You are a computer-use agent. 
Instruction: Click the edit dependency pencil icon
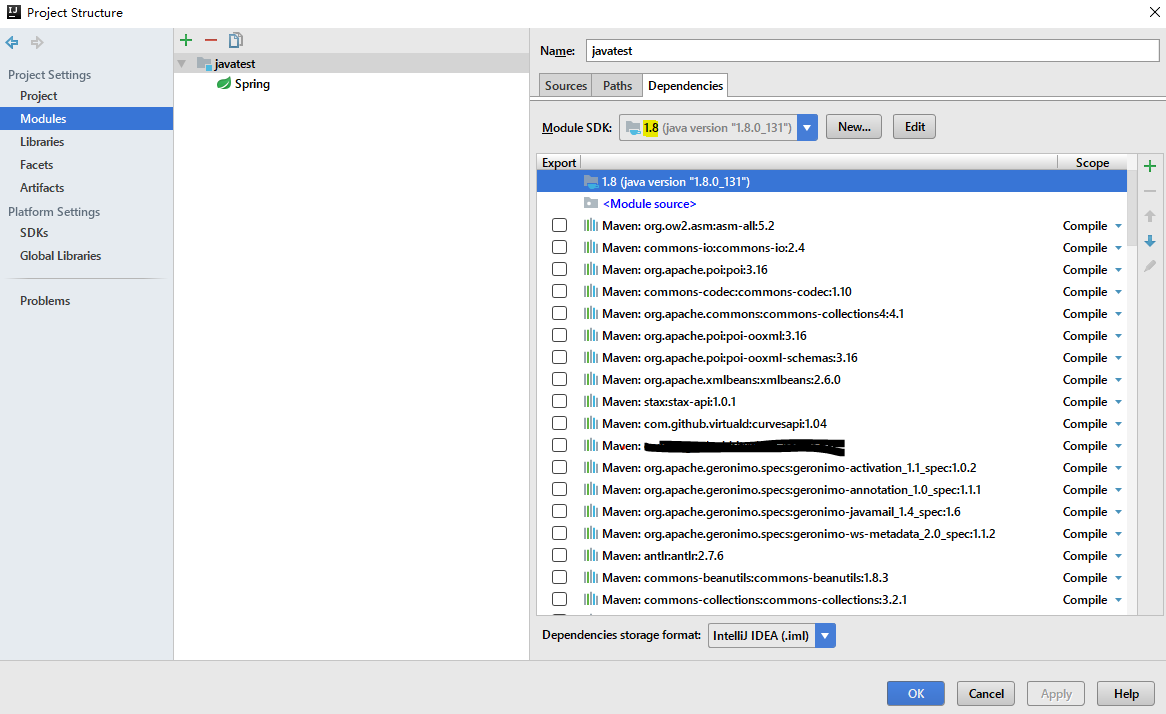click(1150, 266)
